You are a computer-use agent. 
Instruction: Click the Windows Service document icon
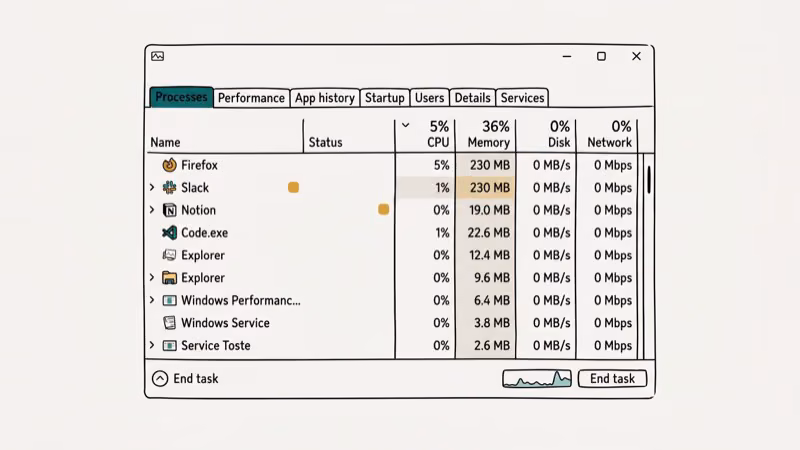169,322
